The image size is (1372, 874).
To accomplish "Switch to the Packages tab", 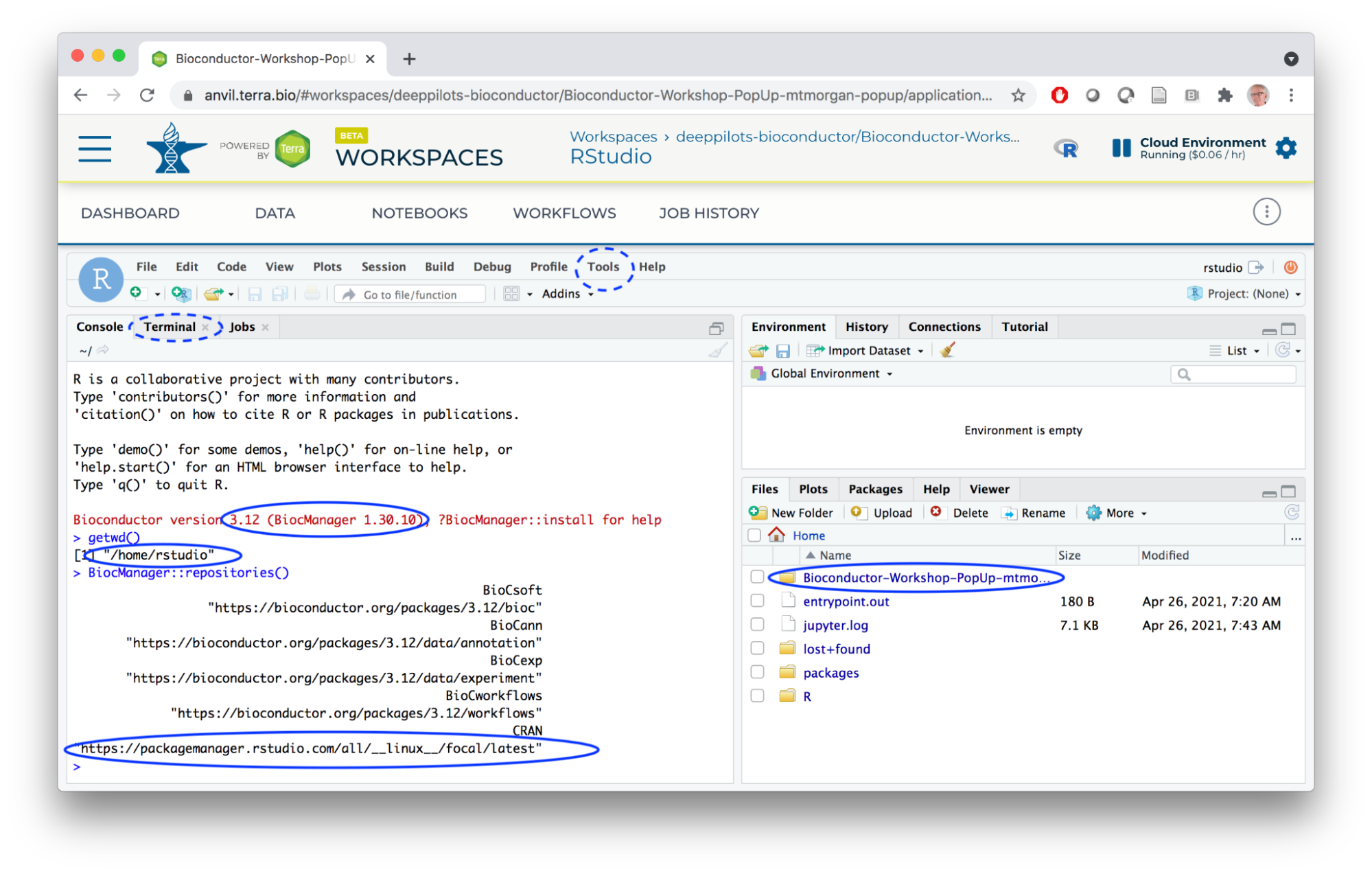I will point(875,489).
